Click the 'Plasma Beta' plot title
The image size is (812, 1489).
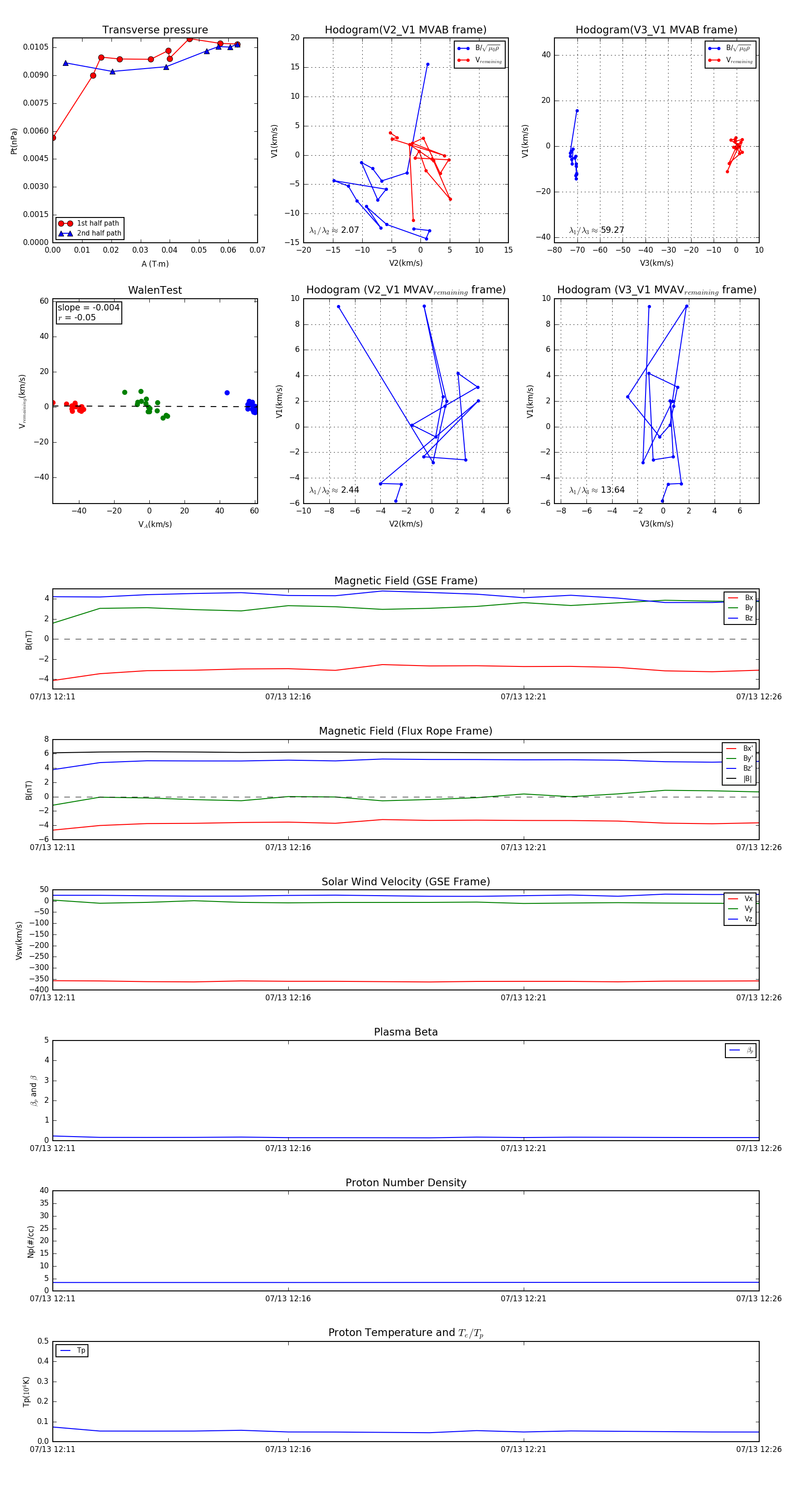coord(406,1032)
